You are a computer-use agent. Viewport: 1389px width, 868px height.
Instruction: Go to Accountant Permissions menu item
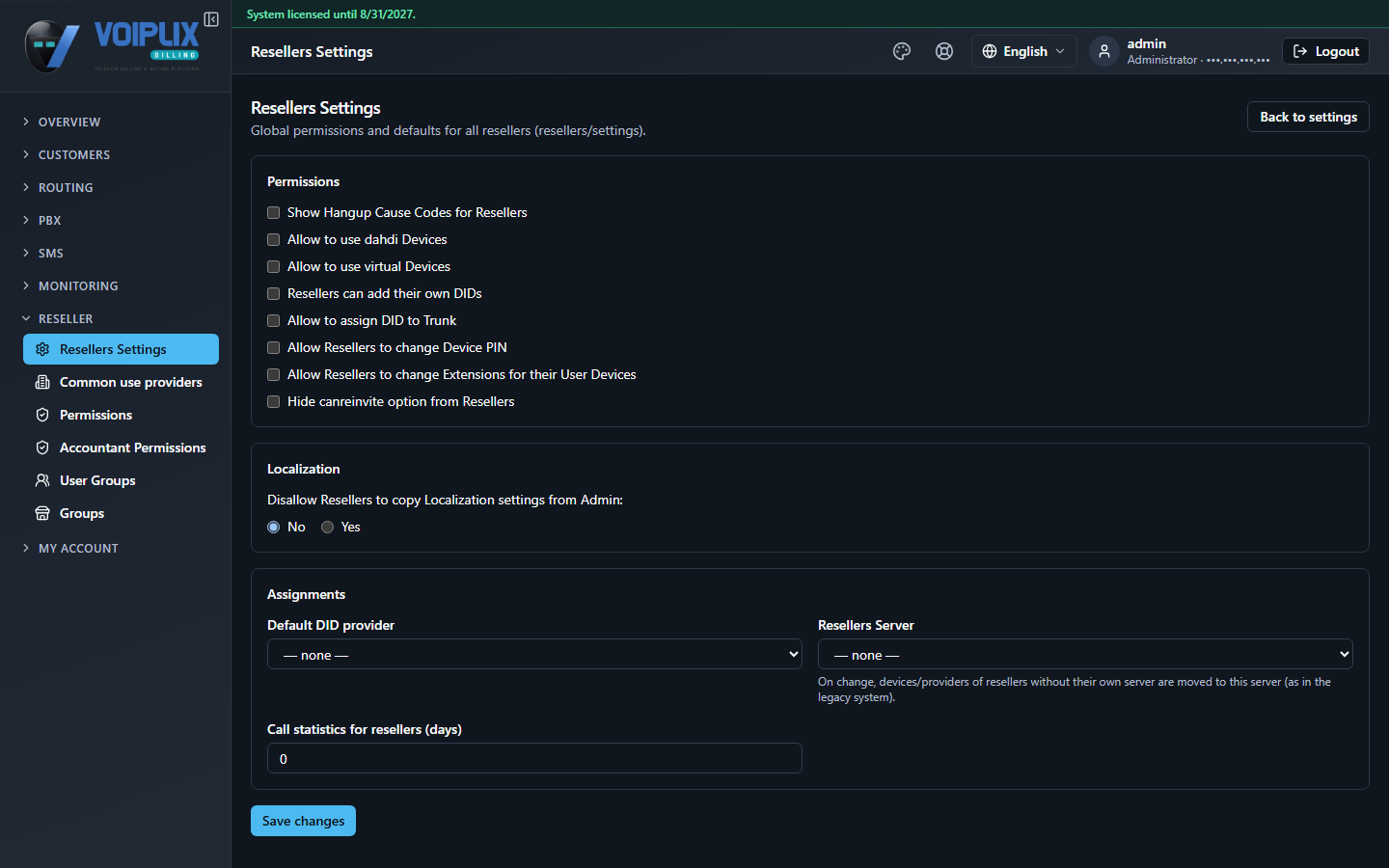[121, 448]
